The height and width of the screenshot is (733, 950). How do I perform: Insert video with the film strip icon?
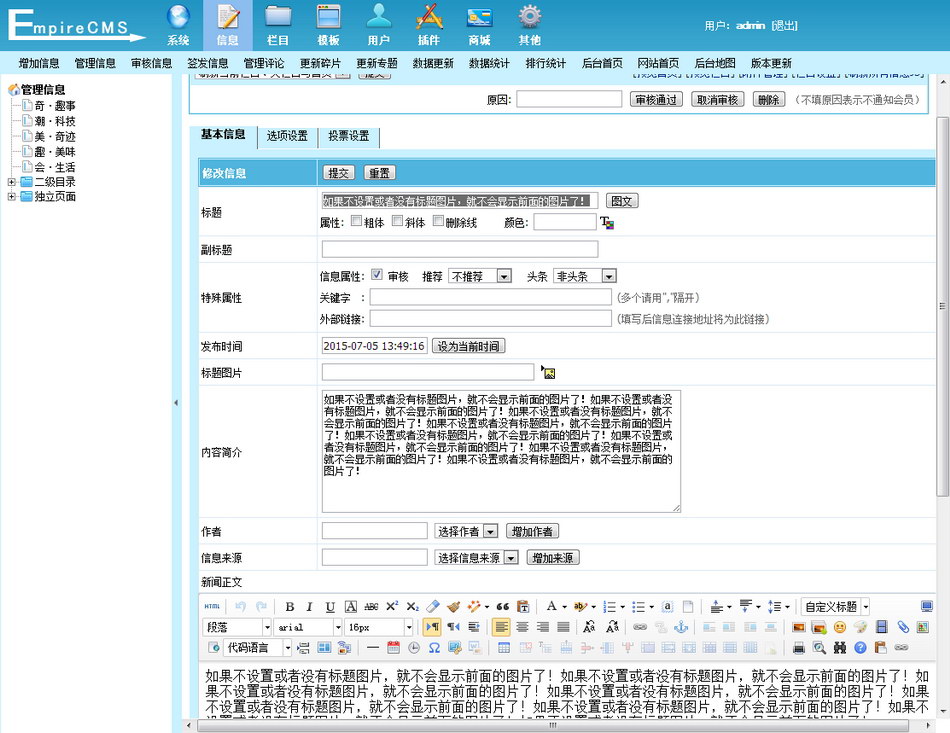click(x=882, y=627)
